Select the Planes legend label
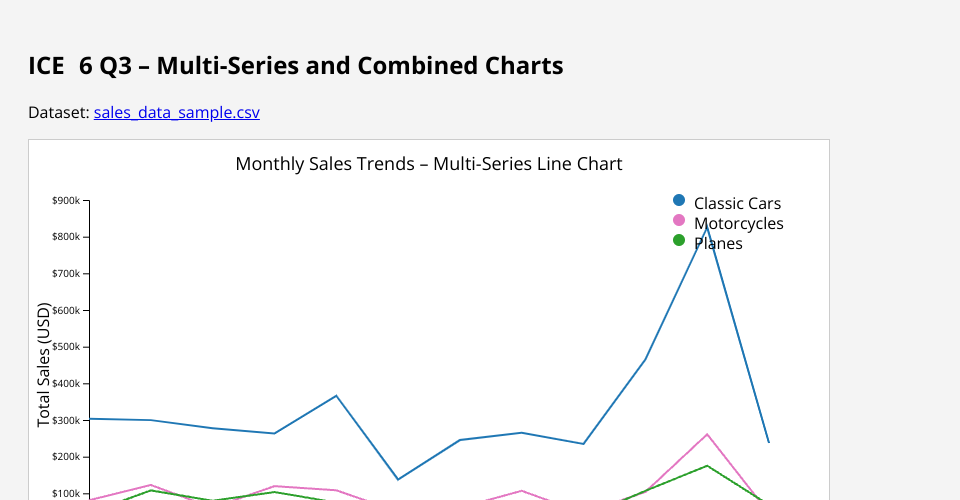Image resolution: width=960 pixels, height=500 pixels. (x=718, y=243)
